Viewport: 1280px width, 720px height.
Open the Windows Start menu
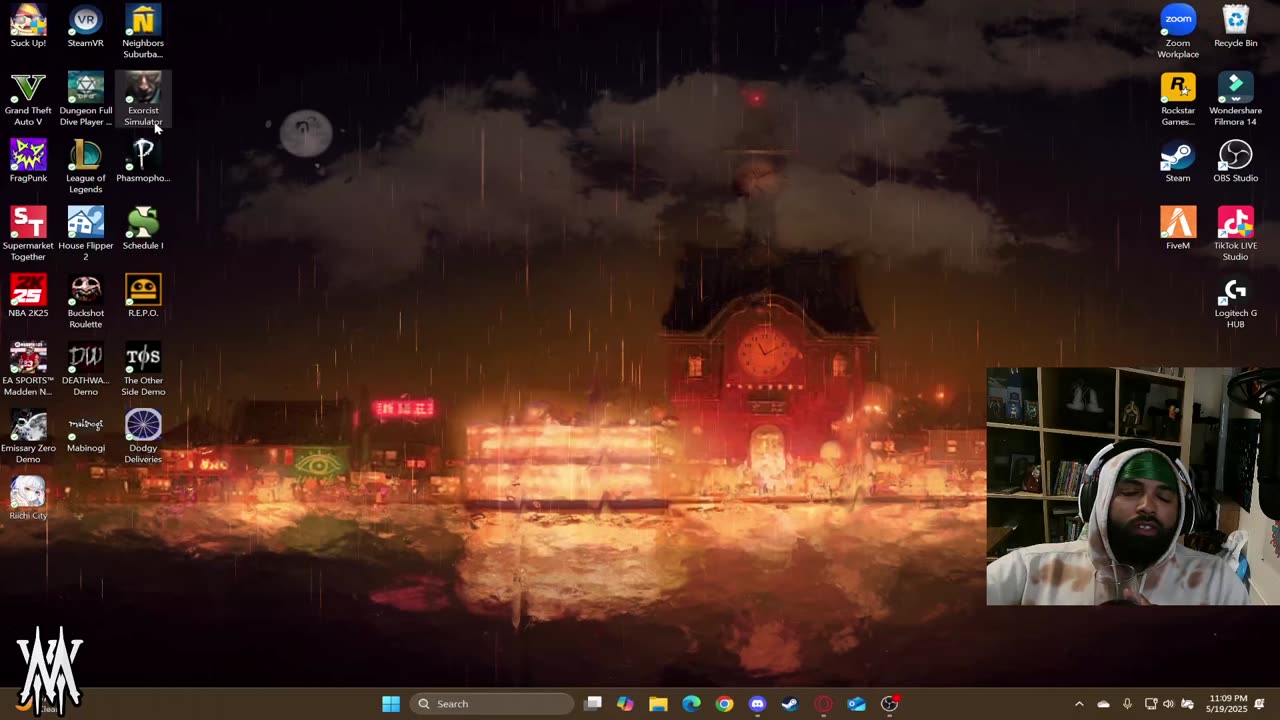[391, 704]
